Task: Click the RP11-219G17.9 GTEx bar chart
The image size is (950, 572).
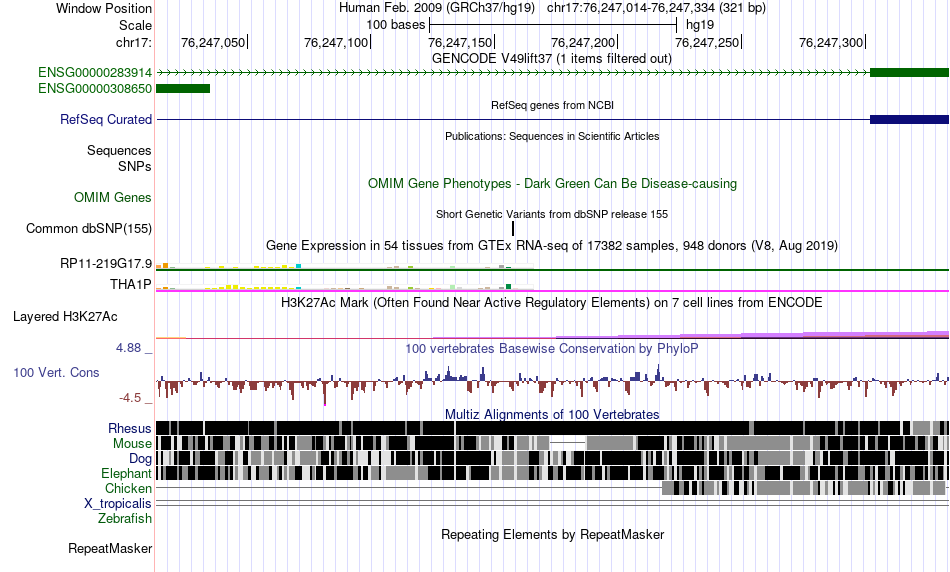Action: [x=345, y=265]
